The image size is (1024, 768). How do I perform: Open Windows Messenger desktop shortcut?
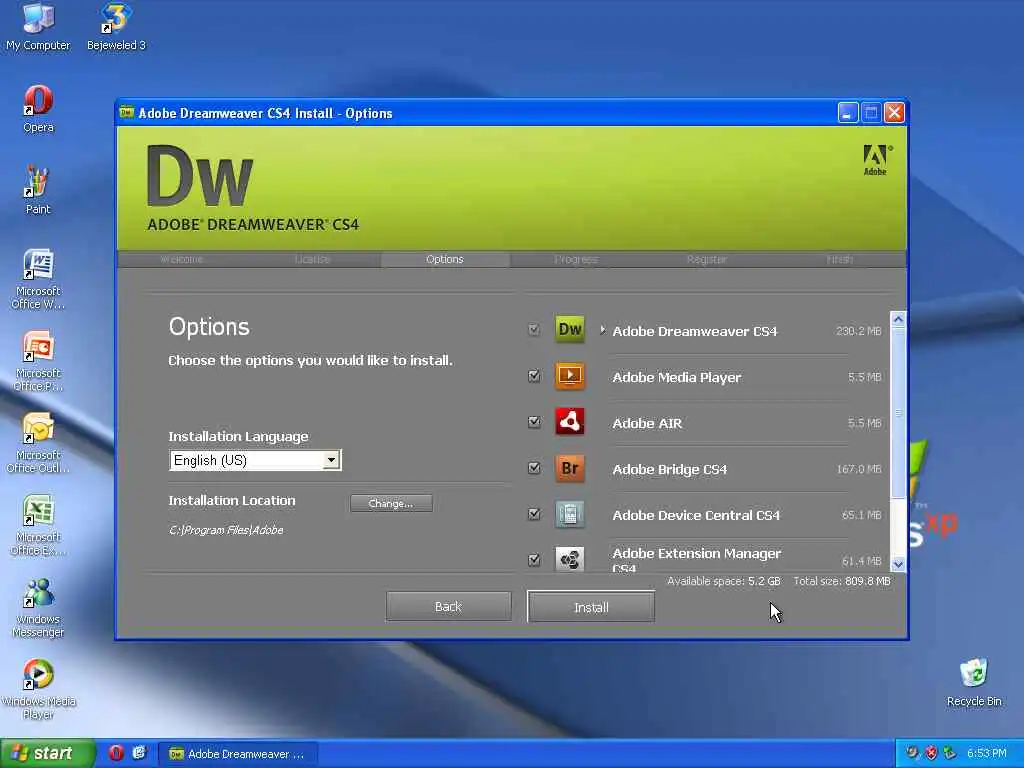tap(38, 607)
